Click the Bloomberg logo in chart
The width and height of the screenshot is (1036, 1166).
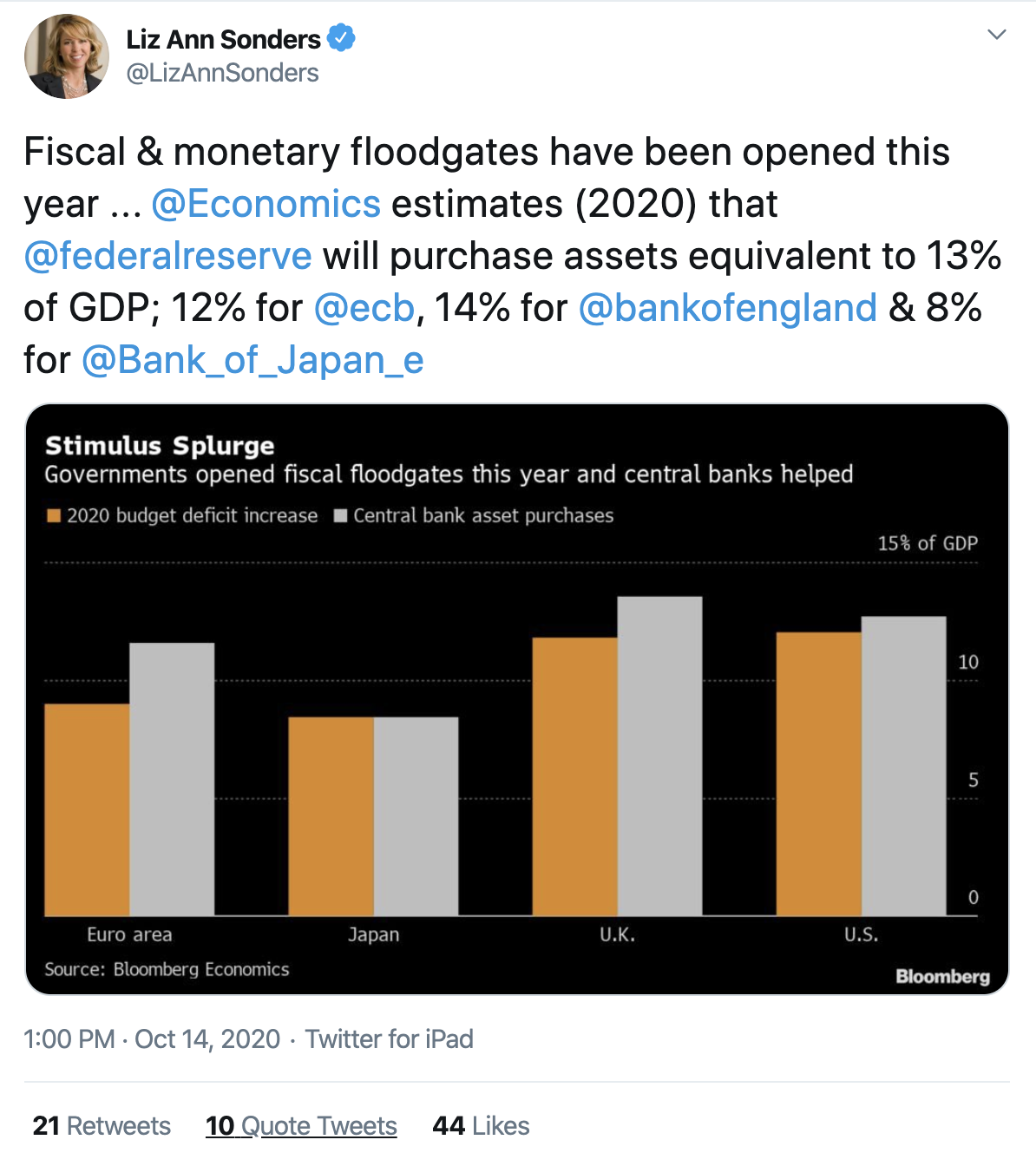[942, 977]
